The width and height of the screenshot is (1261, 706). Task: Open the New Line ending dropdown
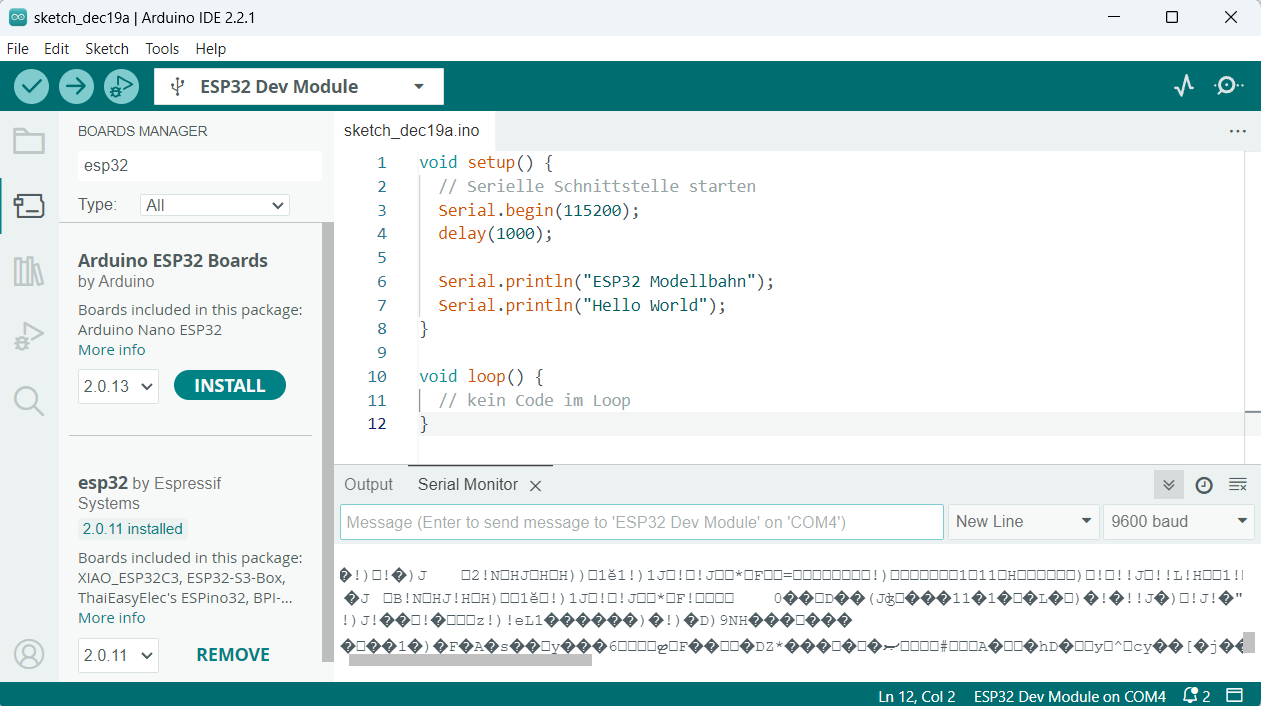(x=1023, y=521)
